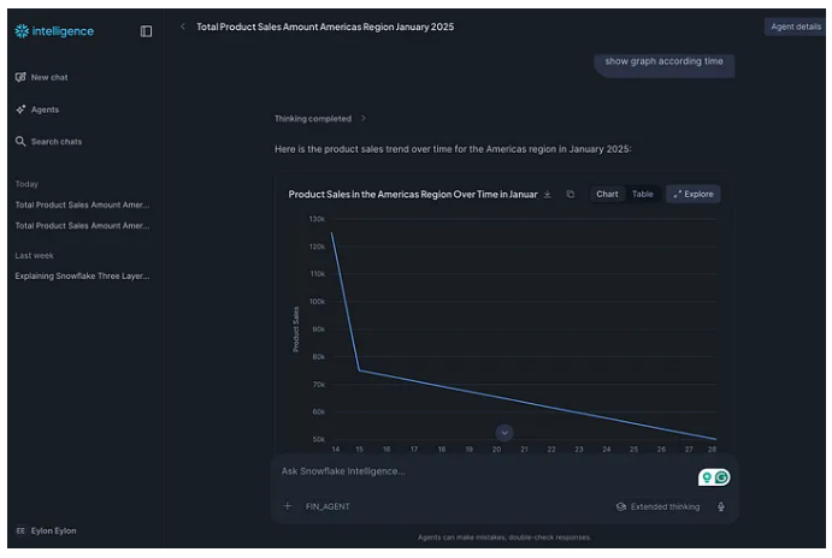Viewport: 832px width, 558px height.
Task: Click the plus attachment icon
Action: (288, 507)
